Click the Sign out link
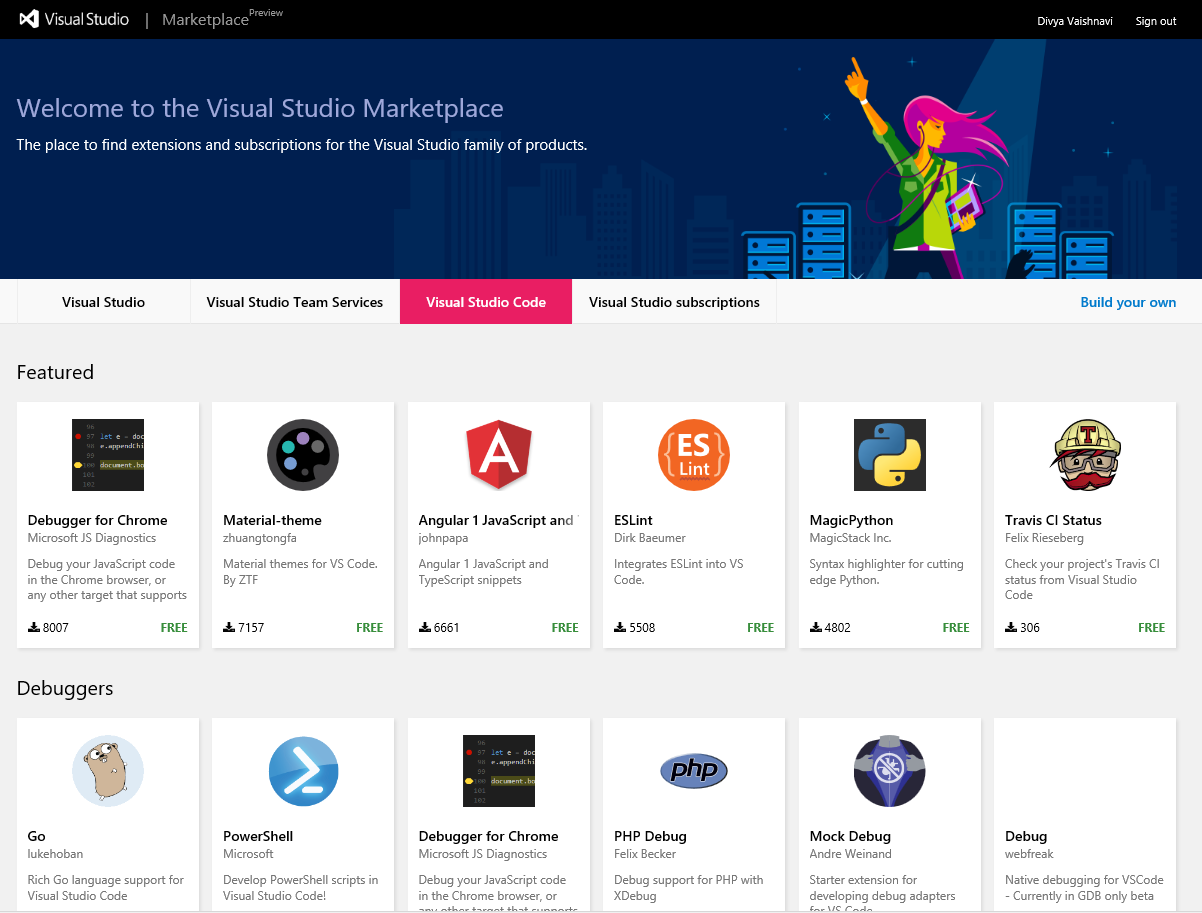The height and width of the screenshot is (913, 1202). 1156,21
